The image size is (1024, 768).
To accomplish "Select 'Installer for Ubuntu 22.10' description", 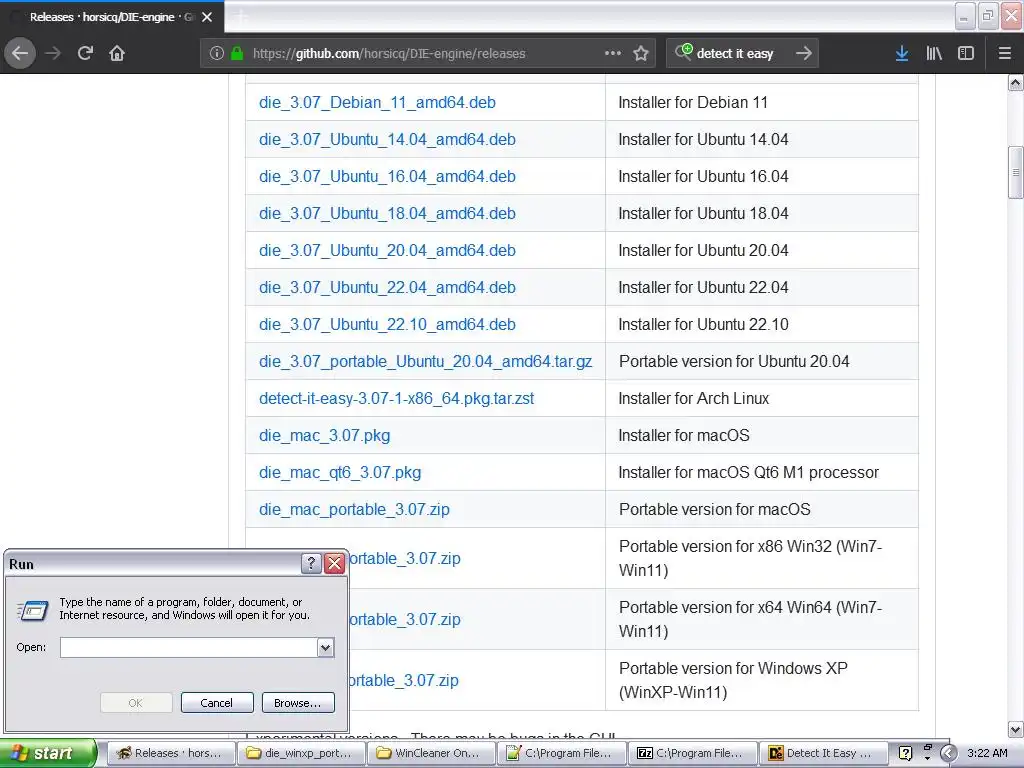I will pos(703,325).
